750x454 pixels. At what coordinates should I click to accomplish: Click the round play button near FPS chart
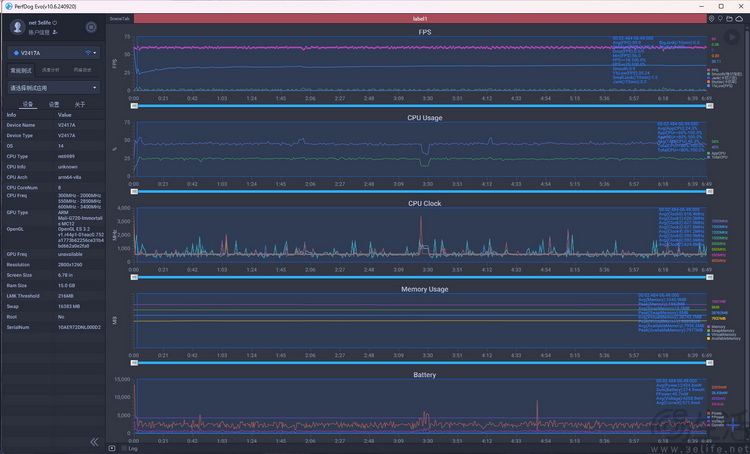(x=731, y=37)
